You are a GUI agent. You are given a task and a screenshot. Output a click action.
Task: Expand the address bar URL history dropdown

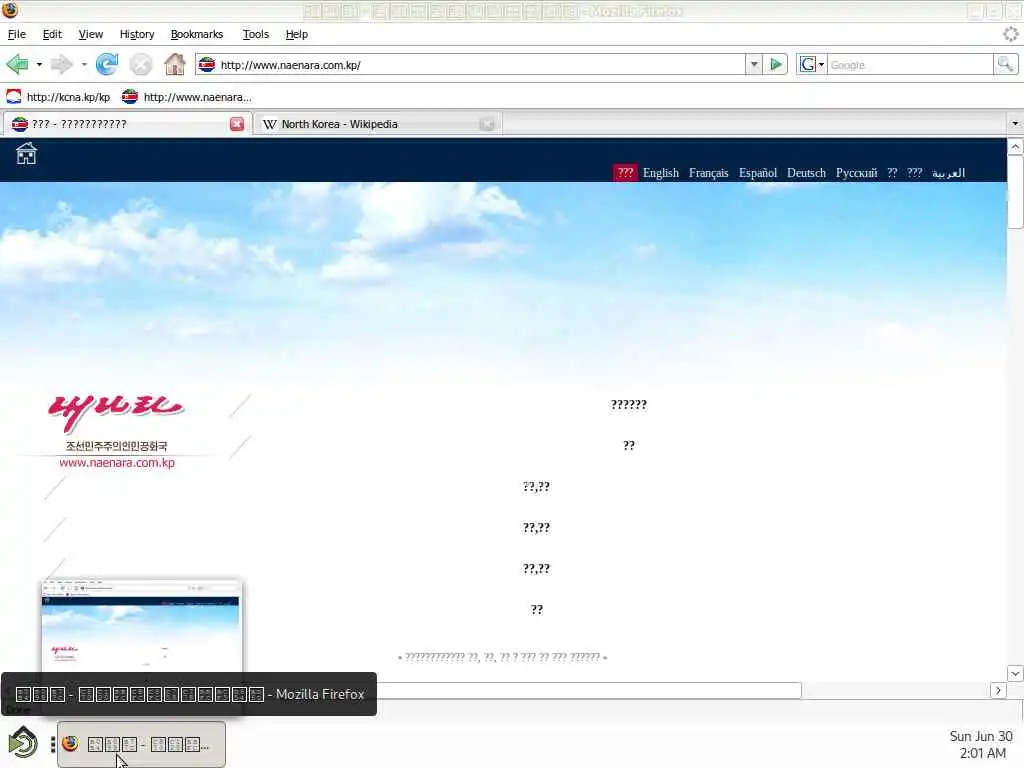point(754,64)
